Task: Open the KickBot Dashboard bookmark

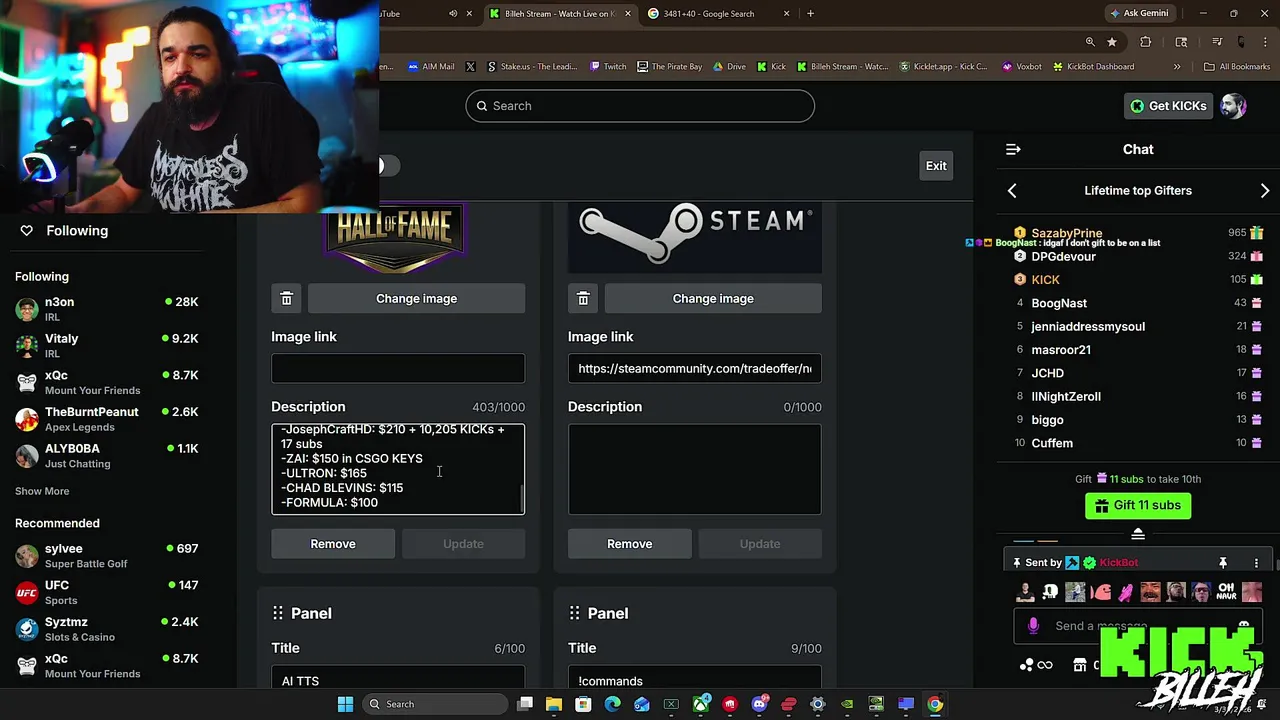Action: (x=1093, y=67)
